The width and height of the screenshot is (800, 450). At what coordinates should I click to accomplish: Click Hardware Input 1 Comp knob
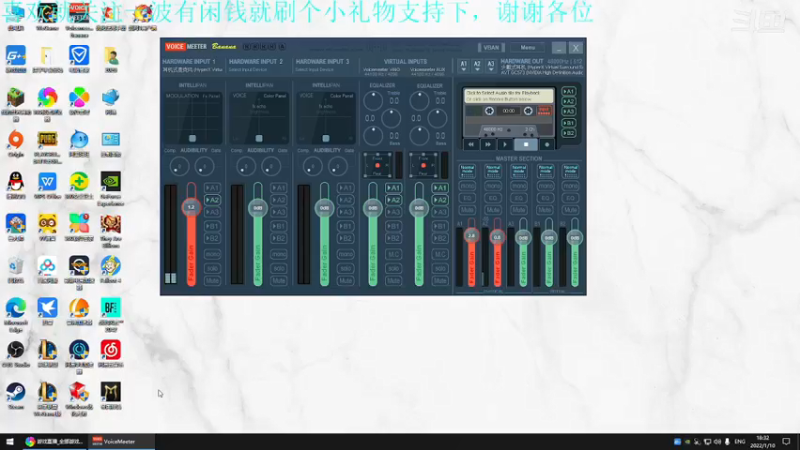tap(179, 166)
